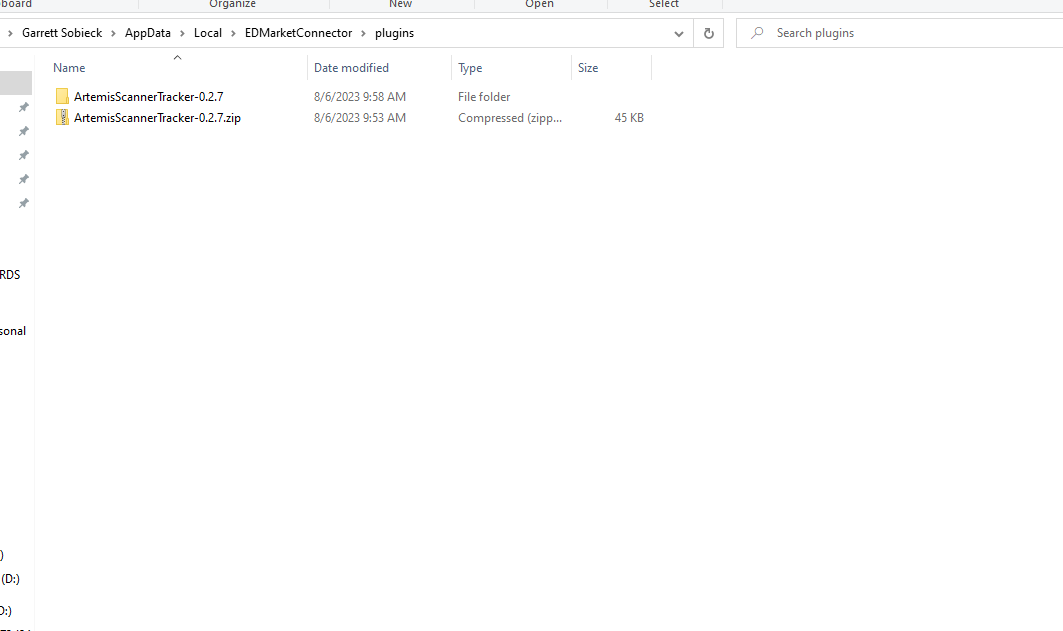Viewport: 1063px width, 631px height.
Task: Click the 8/6/2023 9:53 AM date cell
Action: pyautogui.click(x=360, y=117)
